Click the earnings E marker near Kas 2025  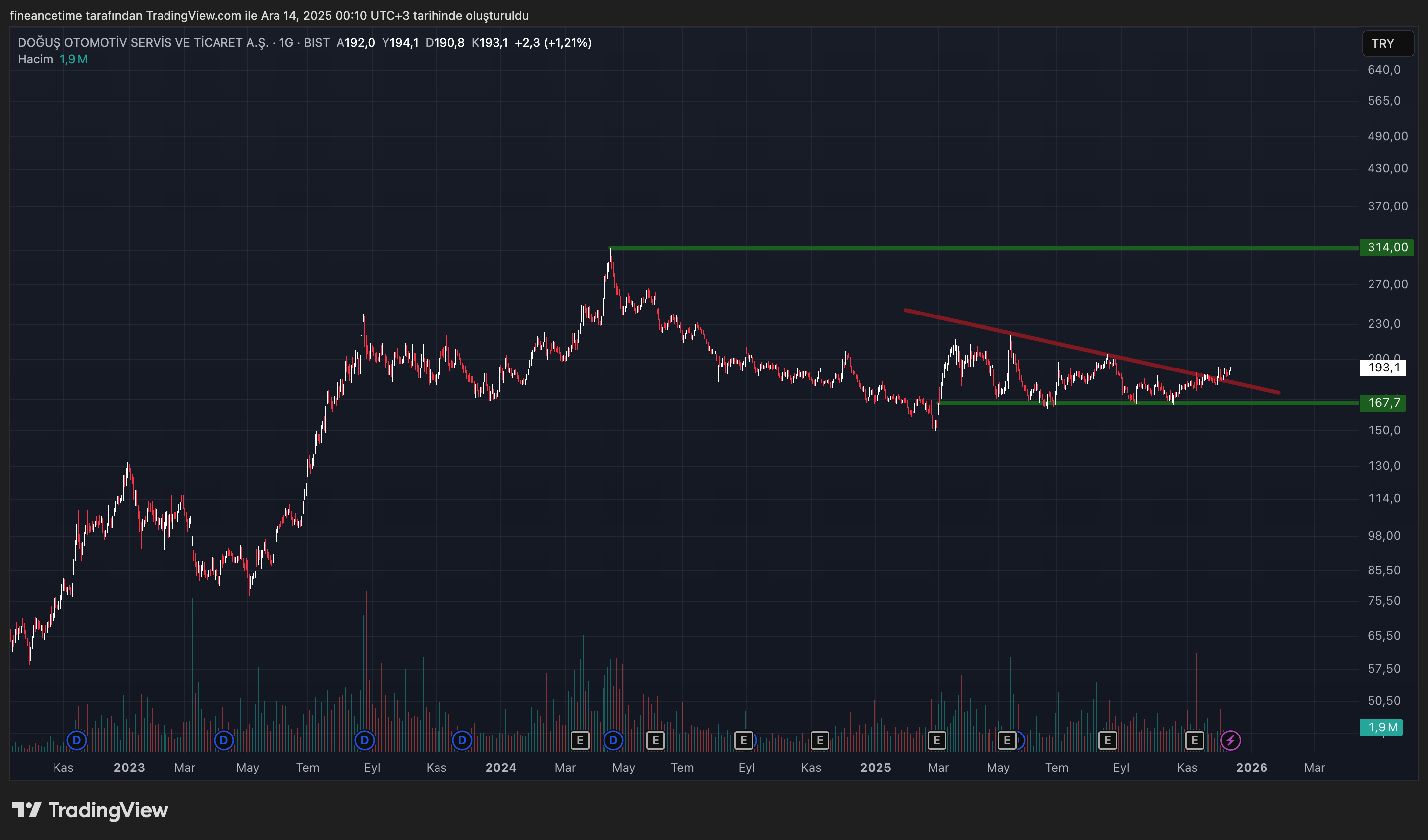click(1194, 740)
